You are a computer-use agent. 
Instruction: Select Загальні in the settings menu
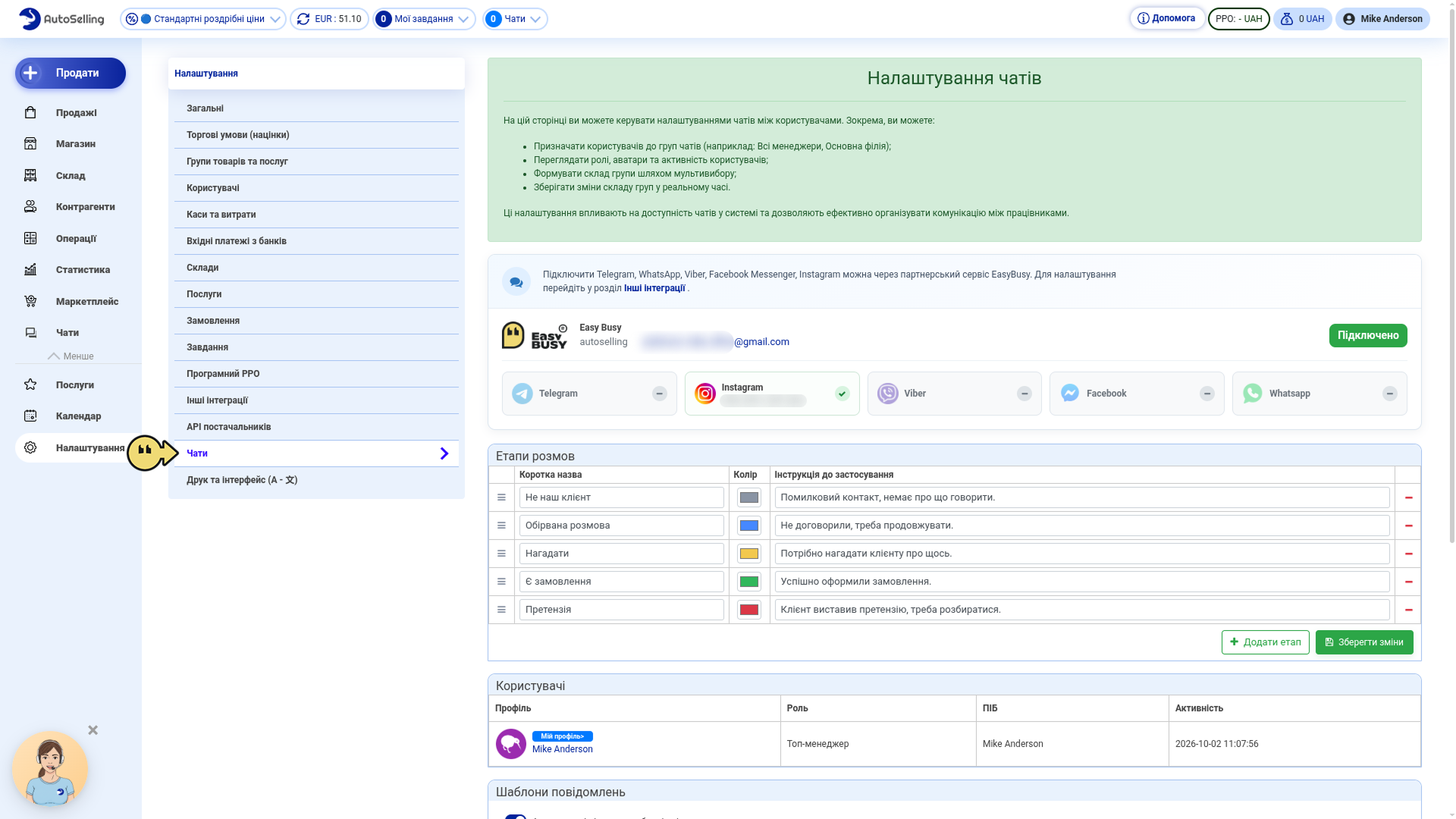[x=316, y=108]
